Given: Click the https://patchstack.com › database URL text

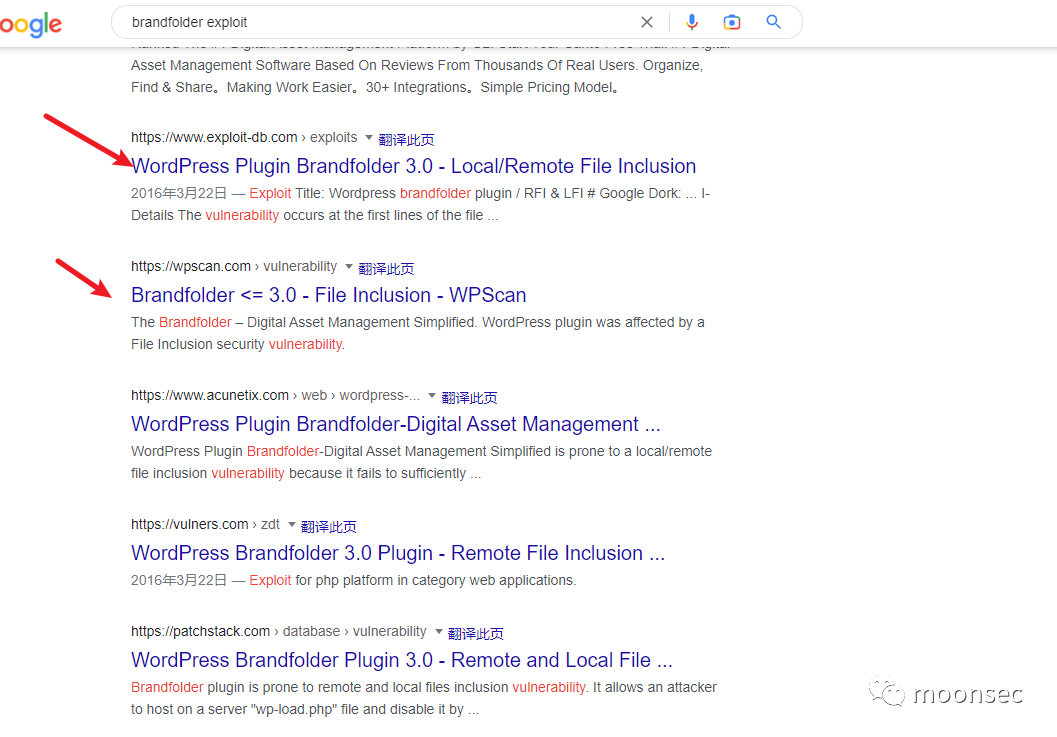Looking at the screenshot, I should tap(278, 631).
